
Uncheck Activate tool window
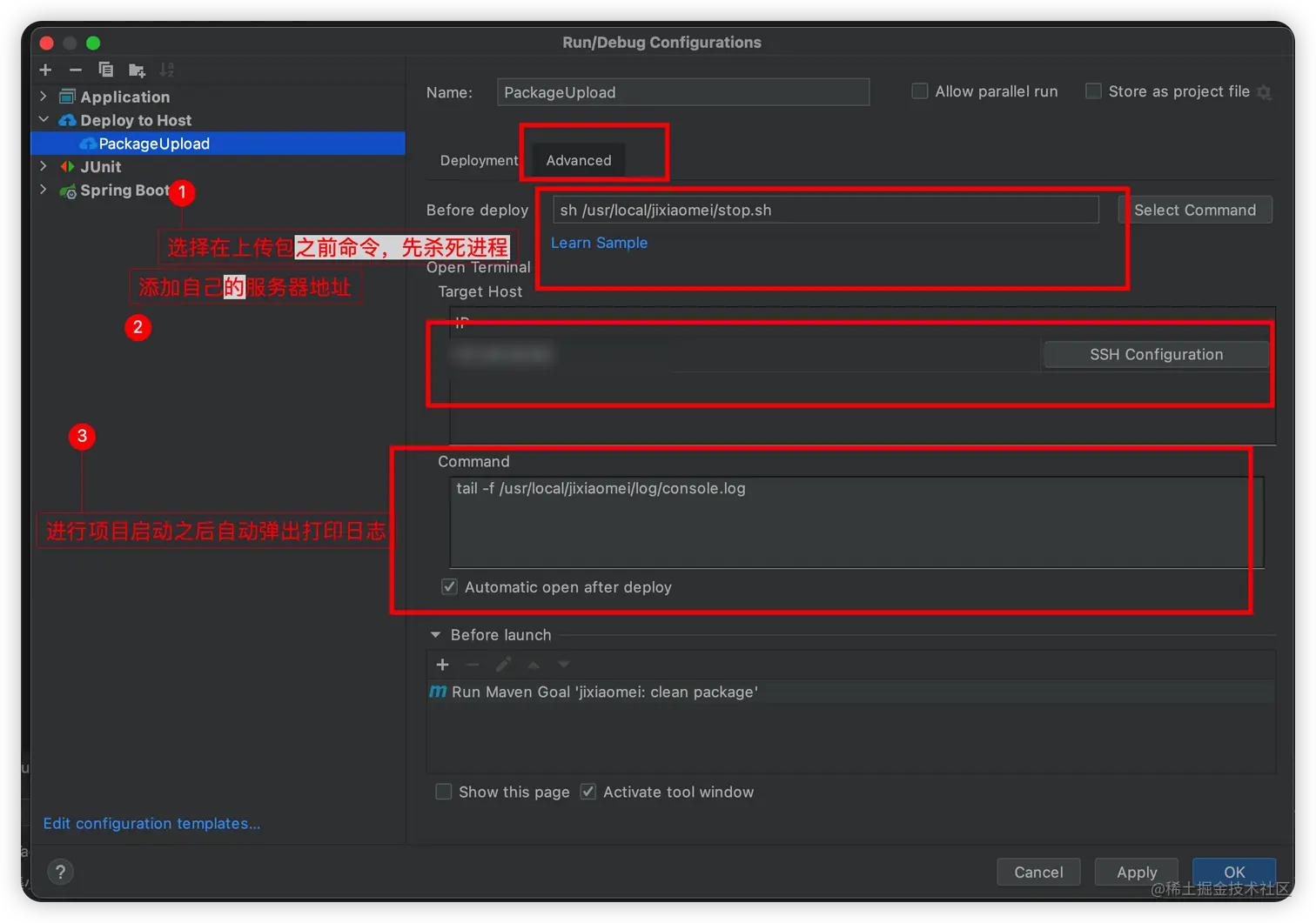coord(588,792)
